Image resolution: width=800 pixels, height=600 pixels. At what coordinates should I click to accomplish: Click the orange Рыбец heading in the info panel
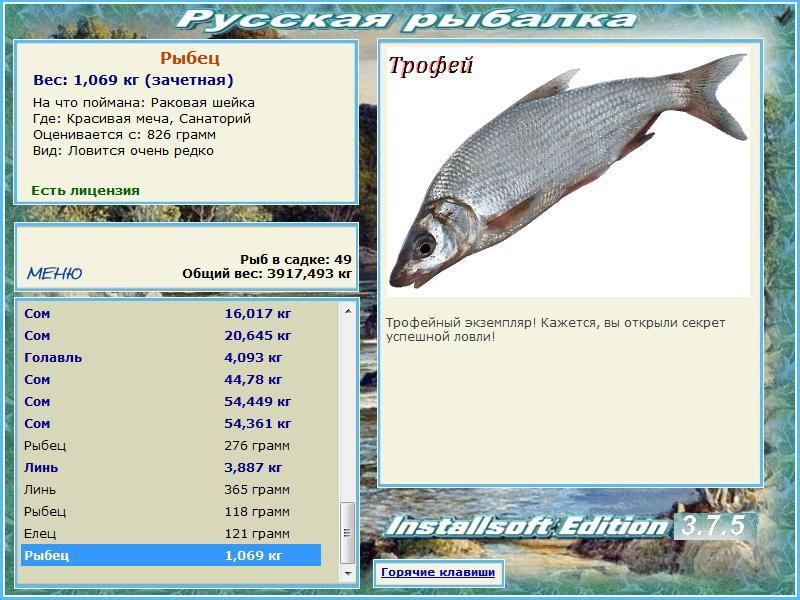click(x=190, y=58)
